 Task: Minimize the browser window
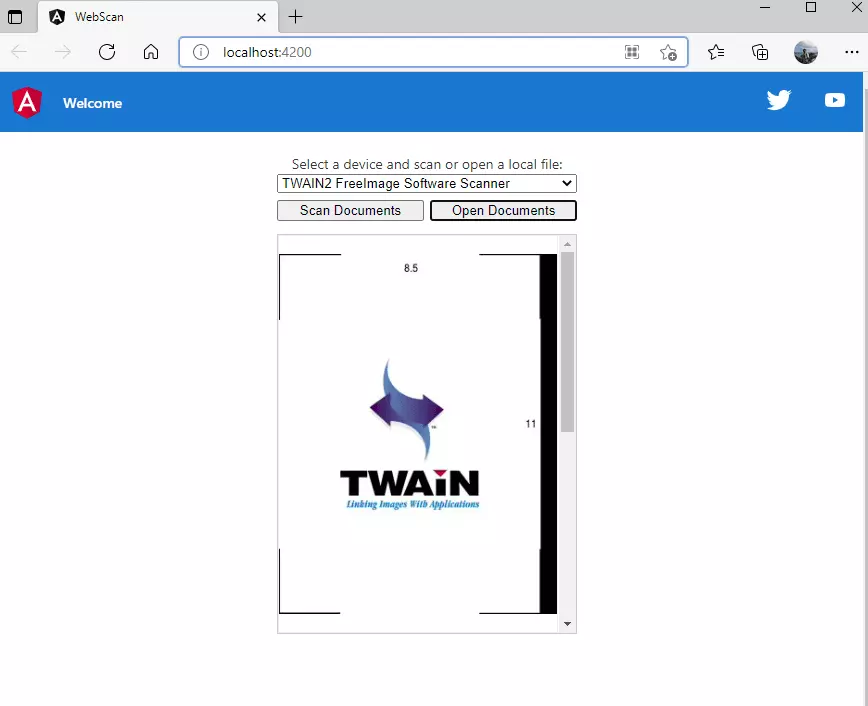[765, 7]
